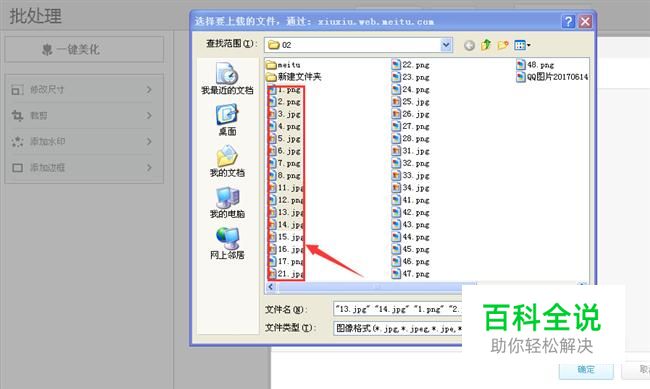
Task: Select file 46.png
Action: pyautogui.click(x=411, y=261)
